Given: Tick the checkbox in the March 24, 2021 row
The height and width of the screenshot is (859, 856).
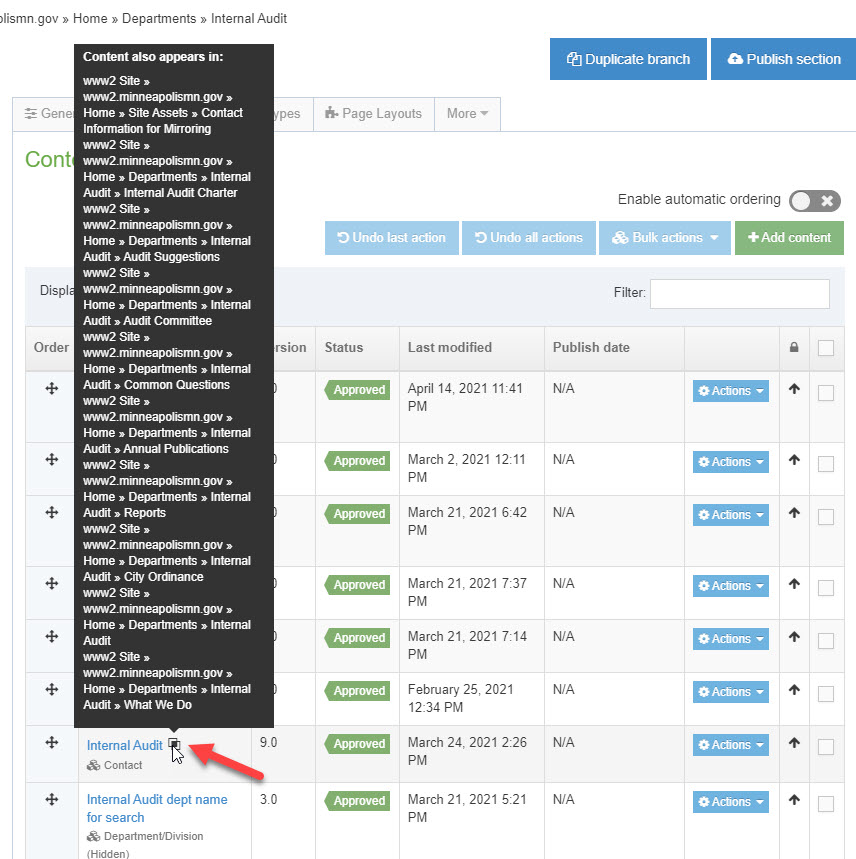Looking at the screenshot, I should coord(826,747).
